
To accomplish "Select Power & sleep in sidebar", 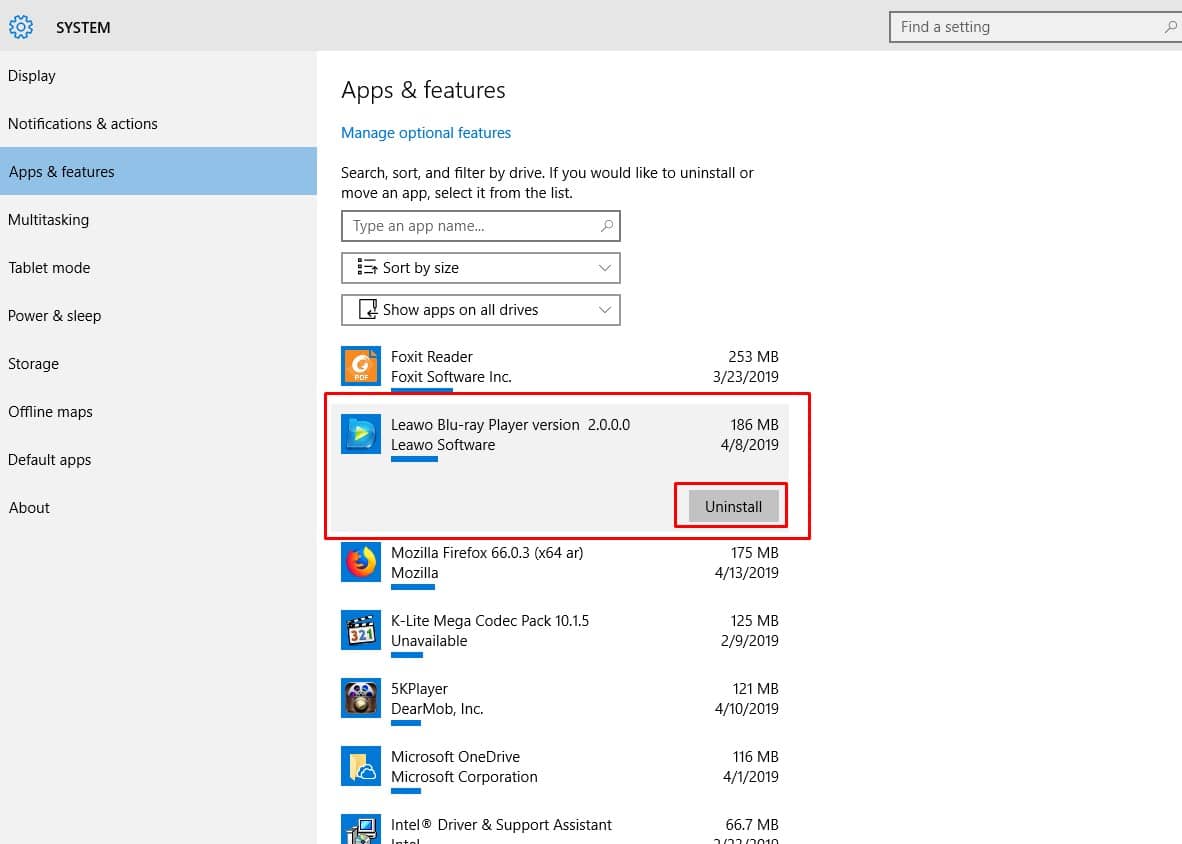I will tap(55, 316).
